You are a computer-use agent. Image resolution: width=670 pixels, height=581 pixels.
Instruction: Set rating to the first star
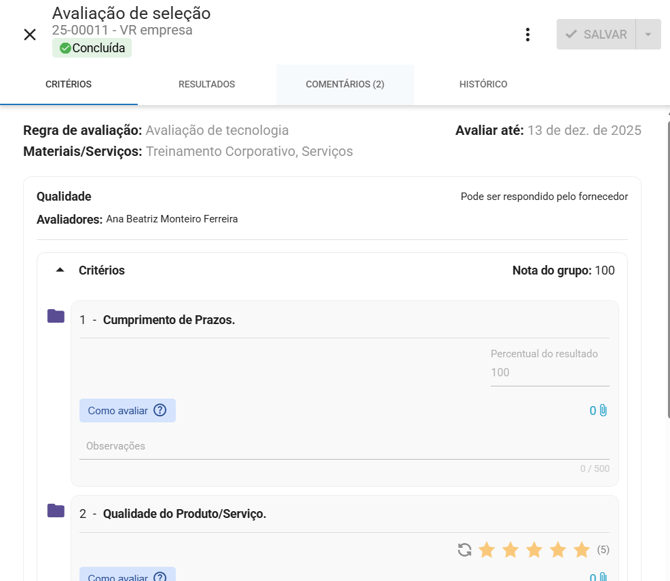pyautogui.click(x=487, y=550)
